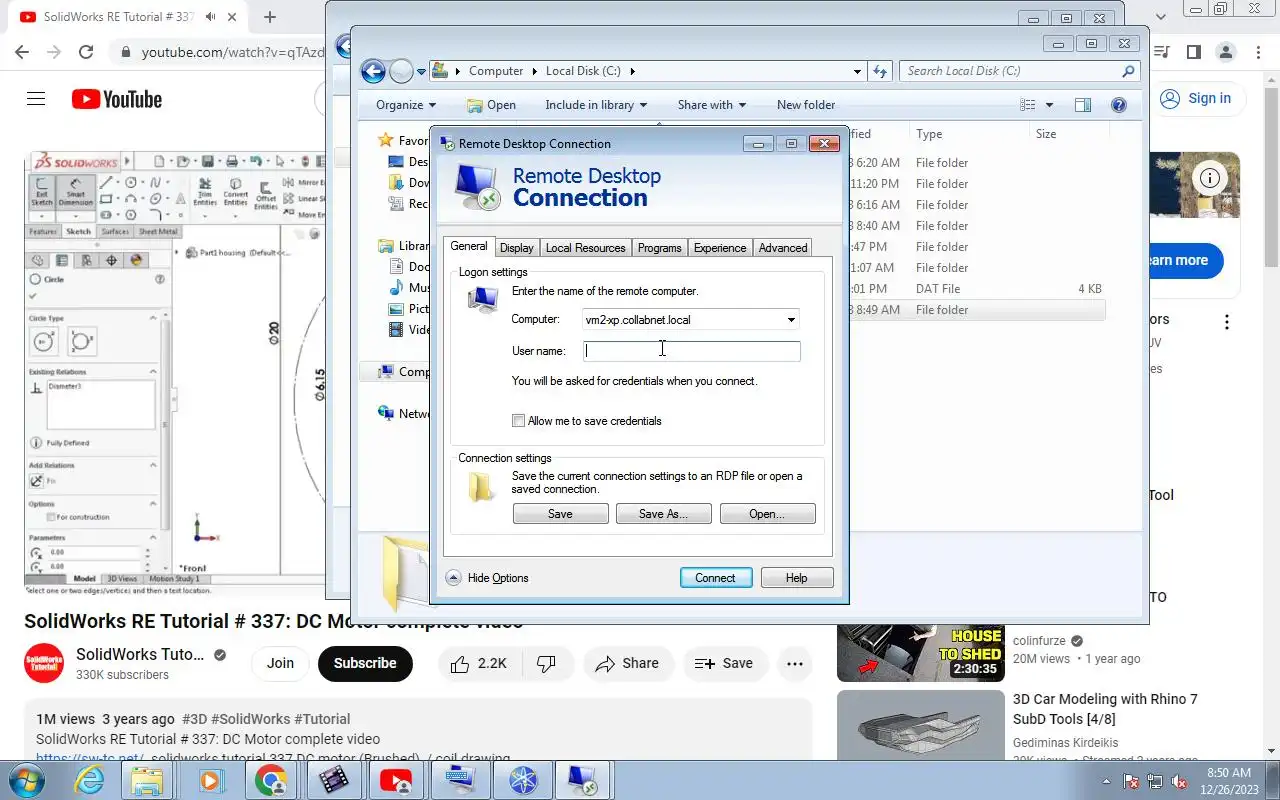Open the Include in library dropdown
Viewport: 1280px width, 800px height.
click(x=596, y=105)
